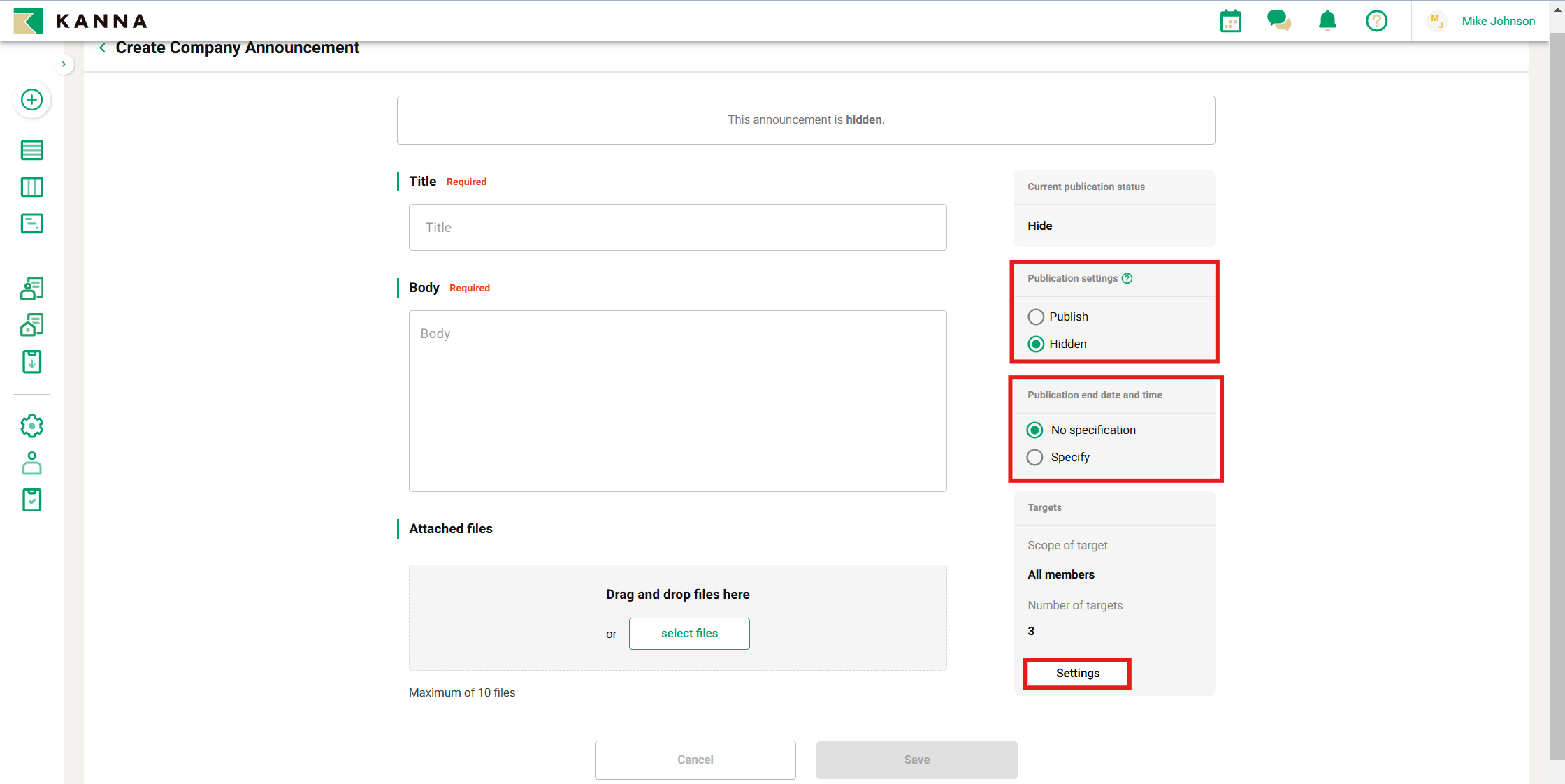Viewport: 1565px width, 784px height.
Task: Select the Publish radio option
Action: coord(1036,317)
